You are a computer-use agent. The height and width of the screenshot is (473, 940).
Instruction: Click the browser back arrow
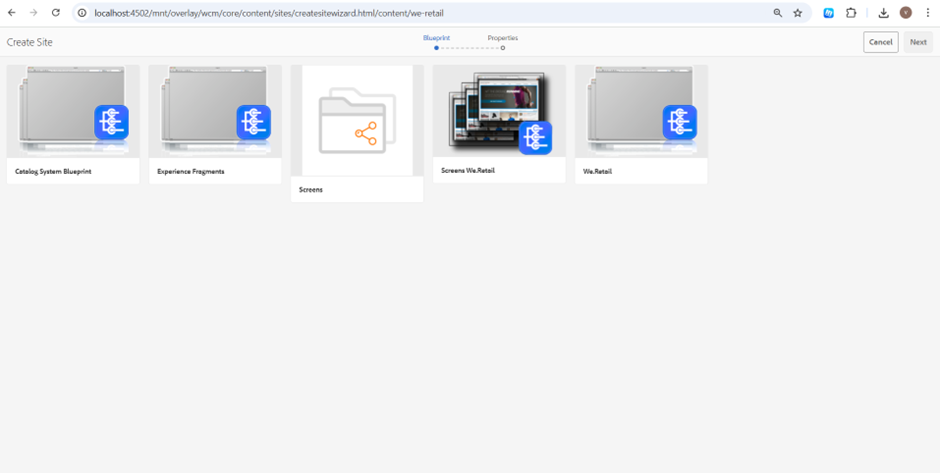[x=12, y=13]
